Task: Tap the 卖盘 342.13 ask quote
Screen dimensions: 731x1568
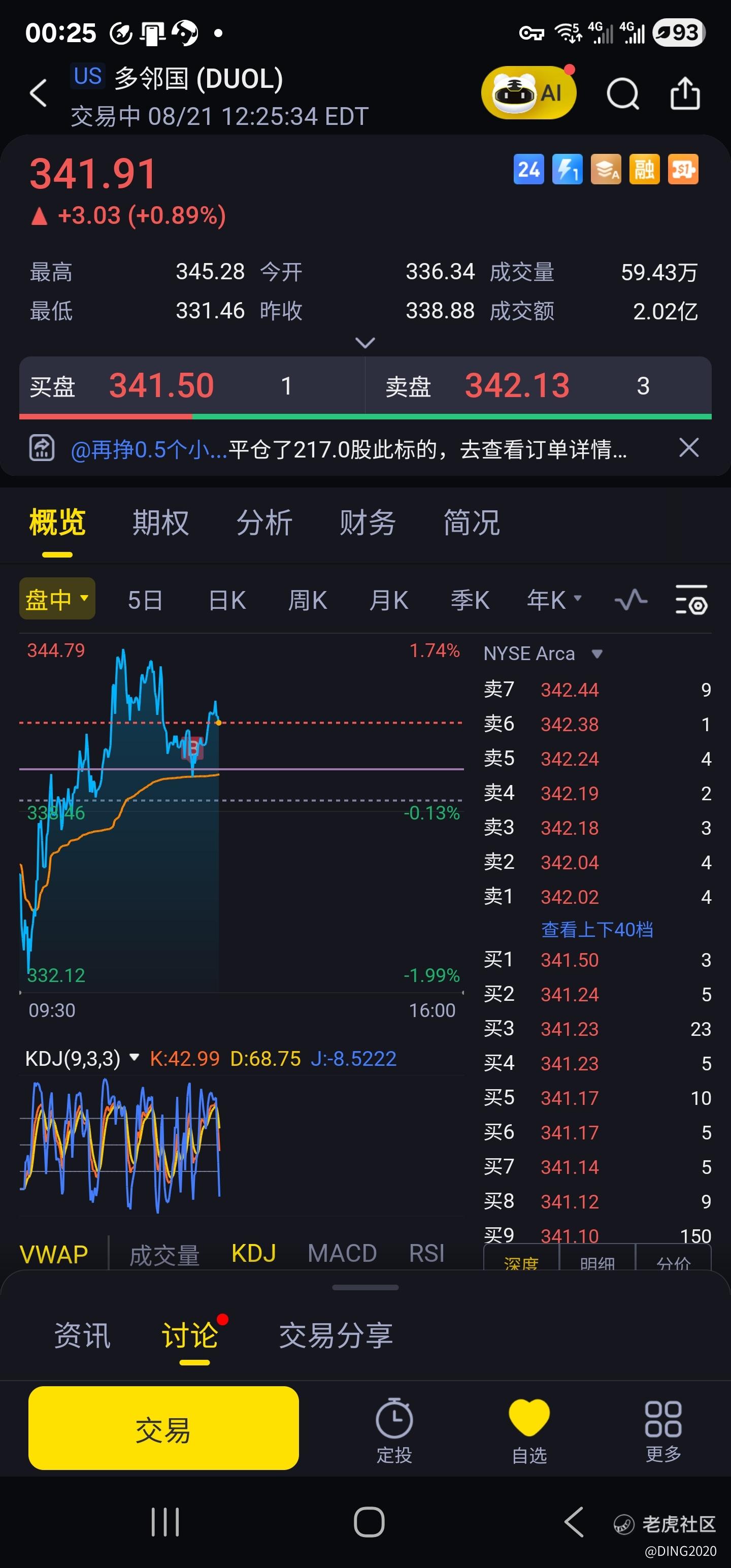Action: pyautogui.click(x=539, y=386)
